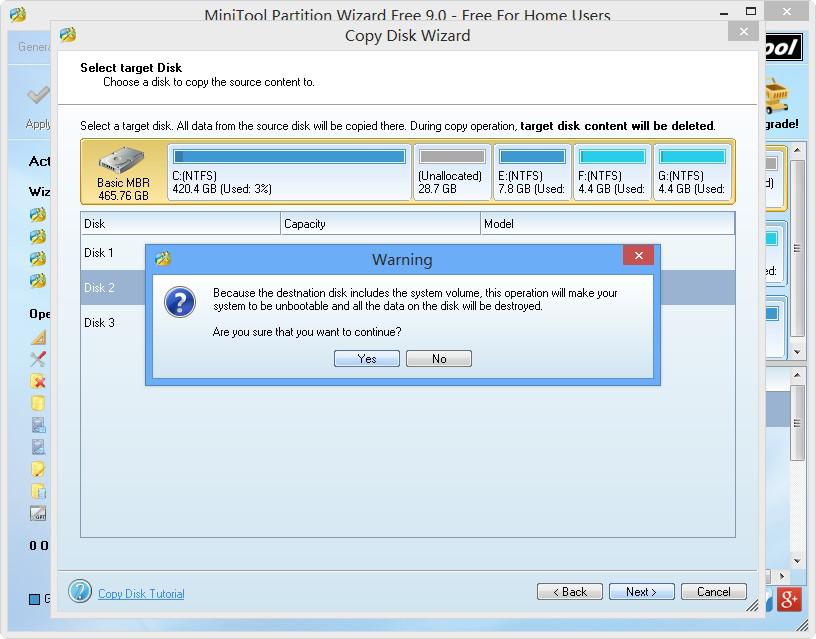Click the help question icon beside the tutorial link

pos(80,592)
